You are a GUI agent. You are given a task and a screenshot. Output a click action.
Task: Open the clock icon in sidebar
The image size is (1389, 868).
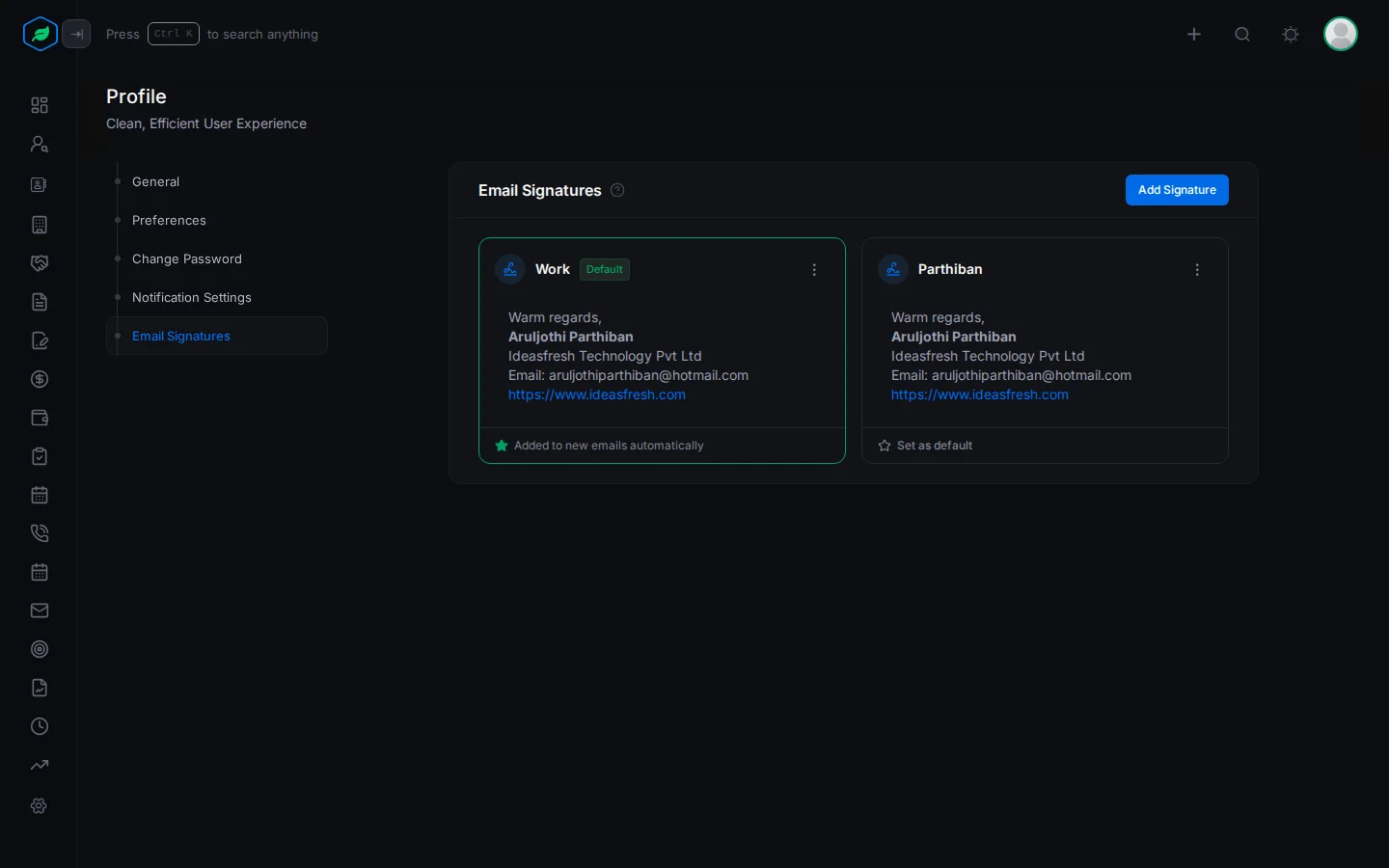pyautogui.click(x=40, y=726)
